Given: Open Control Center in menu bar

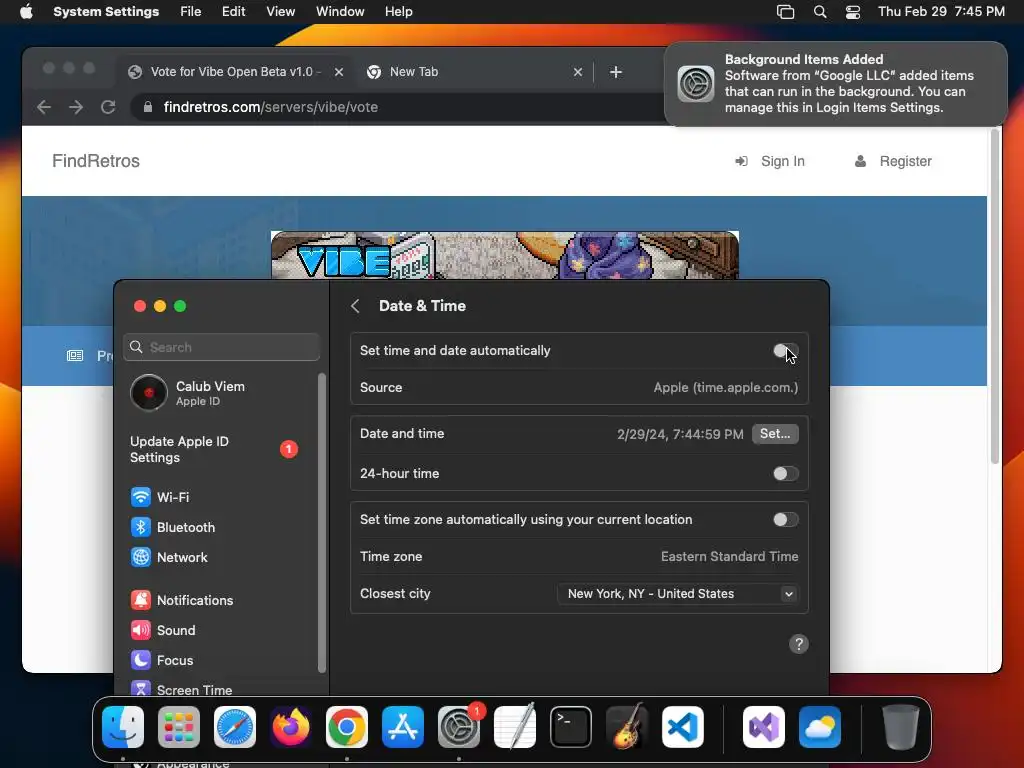Looking at the screenshot, I should pos(853,12).
